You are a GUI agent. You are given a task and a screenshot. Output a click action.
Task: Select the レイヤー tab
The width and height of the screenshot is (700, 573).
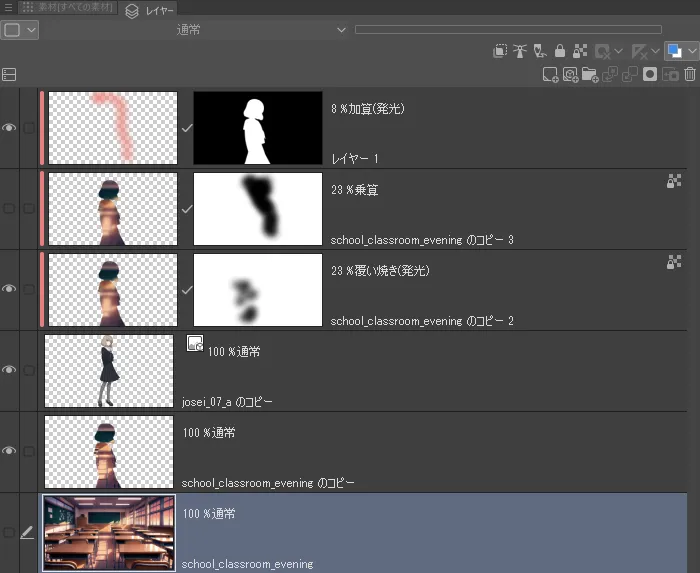(150, 10)
